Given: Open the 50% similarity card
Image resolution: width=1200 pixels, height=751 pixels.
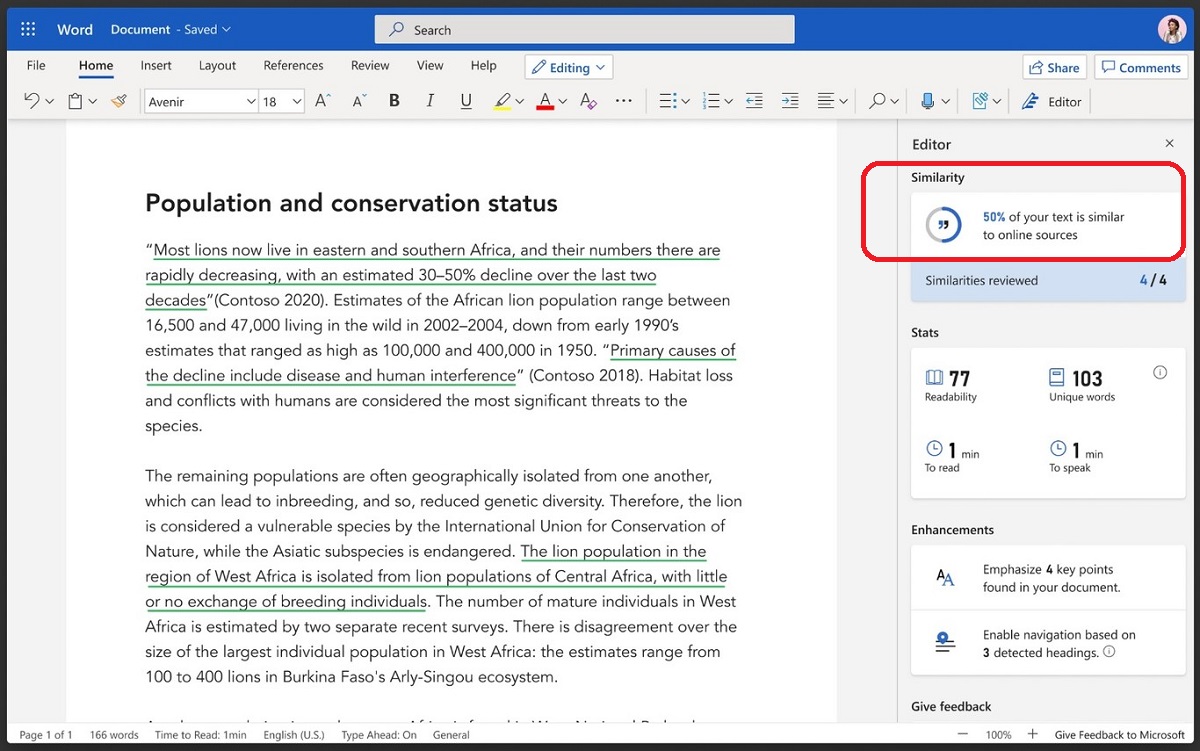Looking at the screenshot, I should click(1048, 226).
